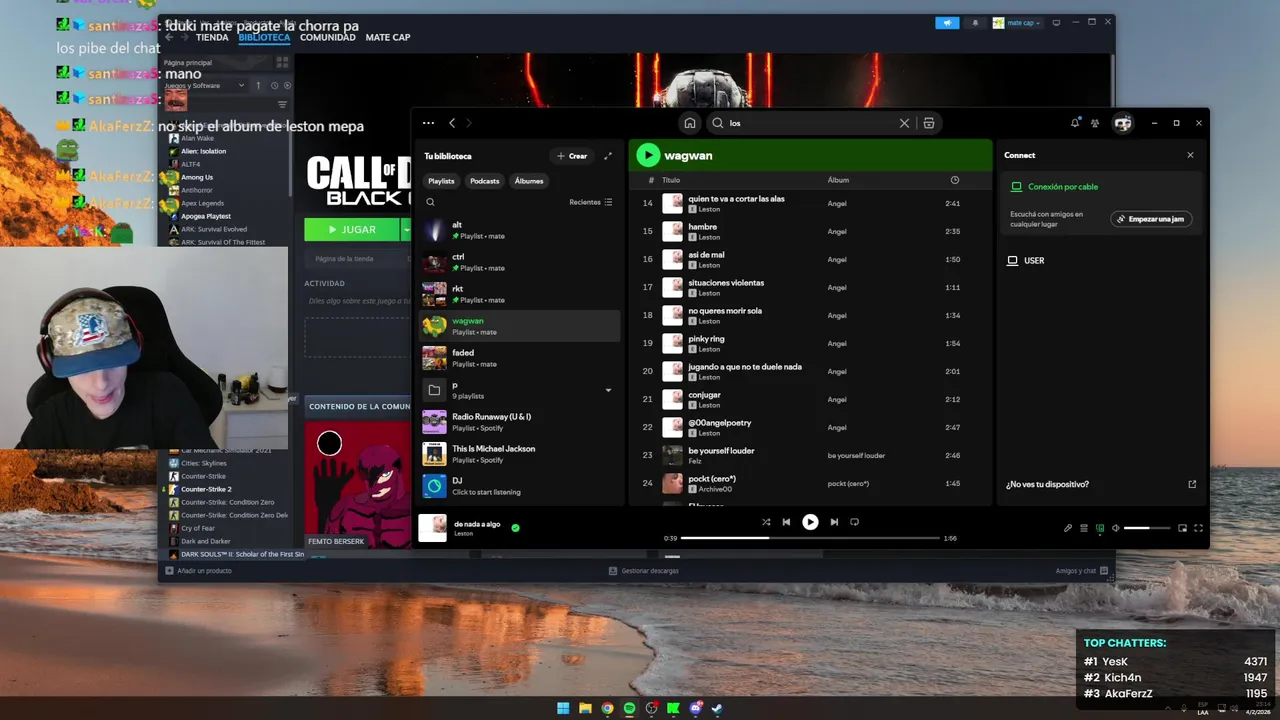1280x720 pixels.
Task: Open Steam Amigos y chat
Action: click(1081, 571)
